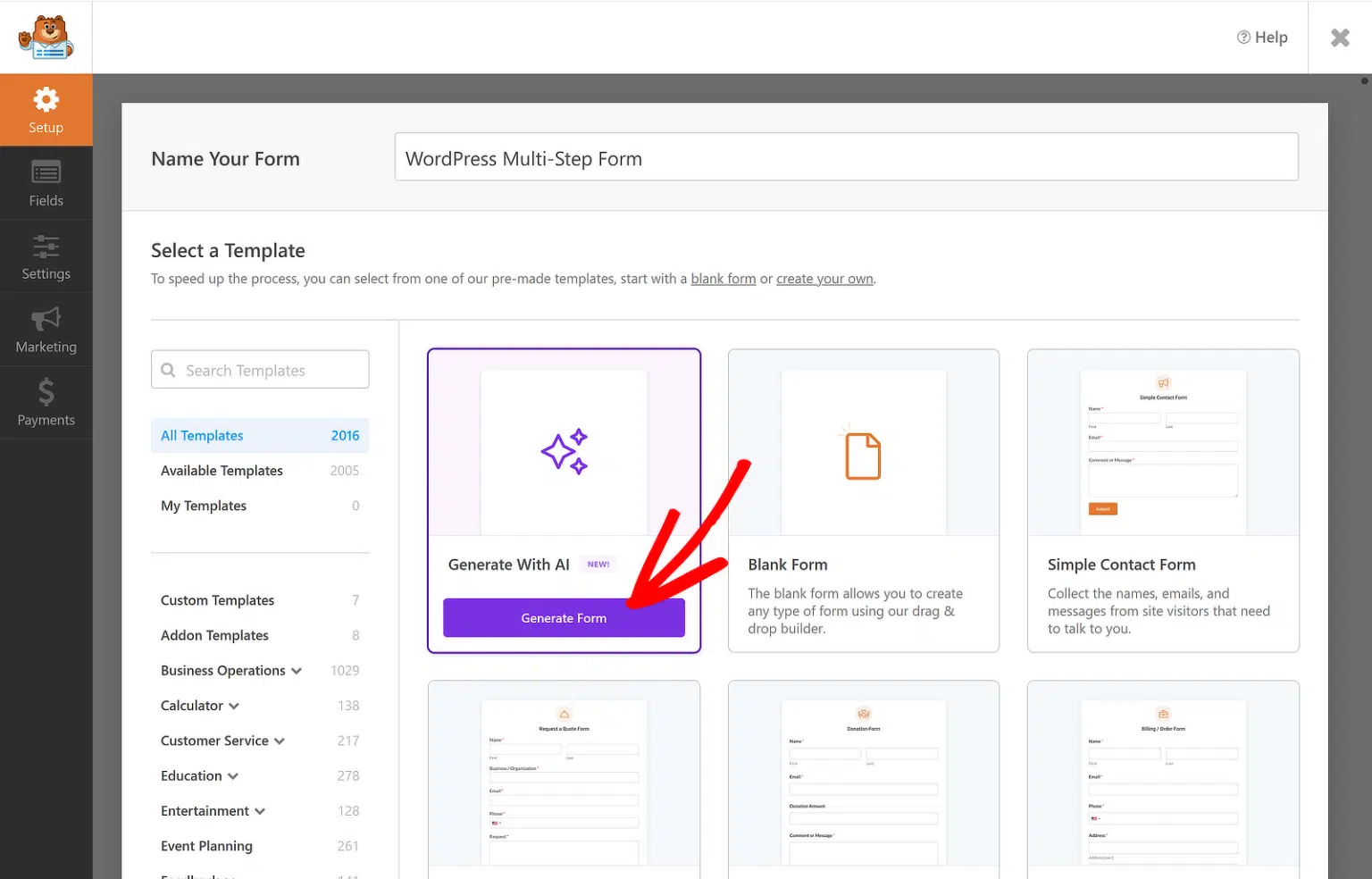Screen dimensions: 1372x879
Task: Choose the Simple Contact Form thumbnail
Action: point(1162,444)
